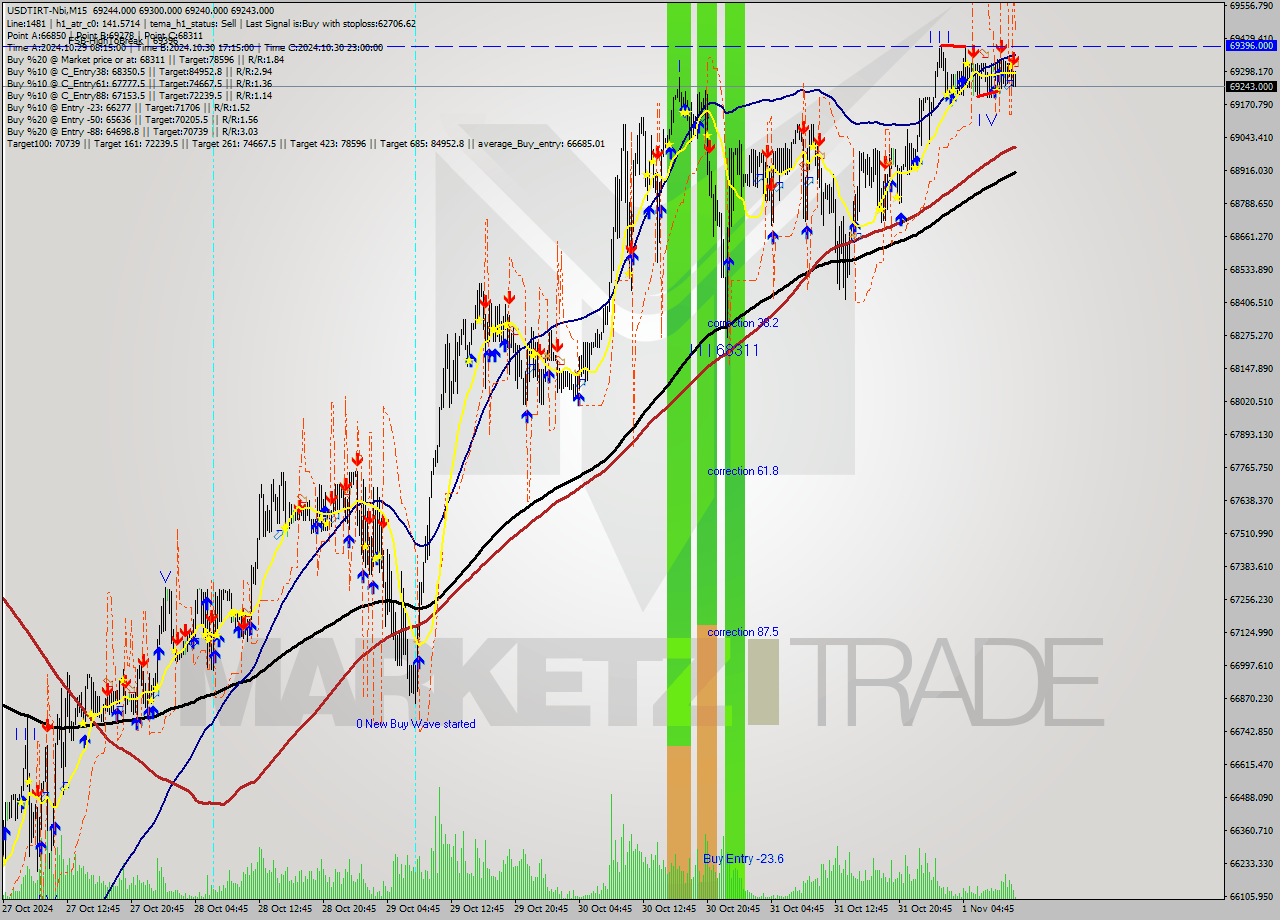Viewport: 1280px width, 920px height.
Task: Click the 67510.990 price axis value
Action: coord(1251,533)
